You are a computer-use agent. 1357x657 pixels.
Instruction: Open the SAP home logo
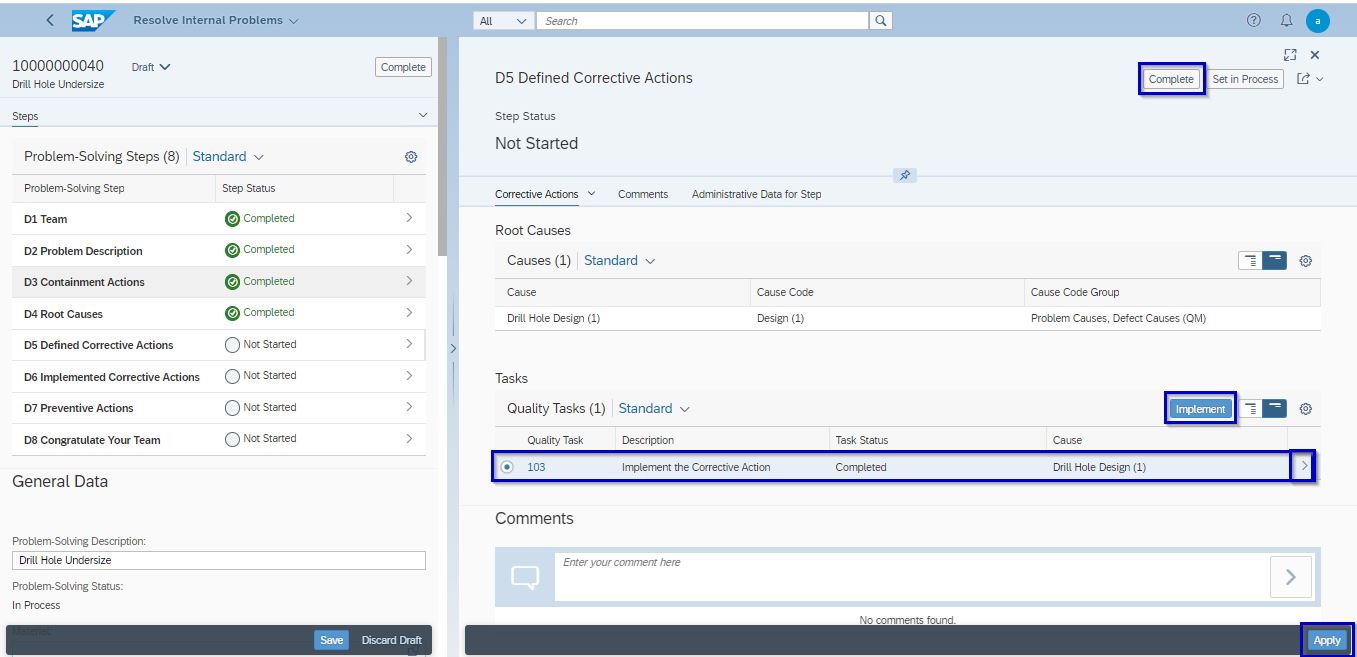click(91, 19)
